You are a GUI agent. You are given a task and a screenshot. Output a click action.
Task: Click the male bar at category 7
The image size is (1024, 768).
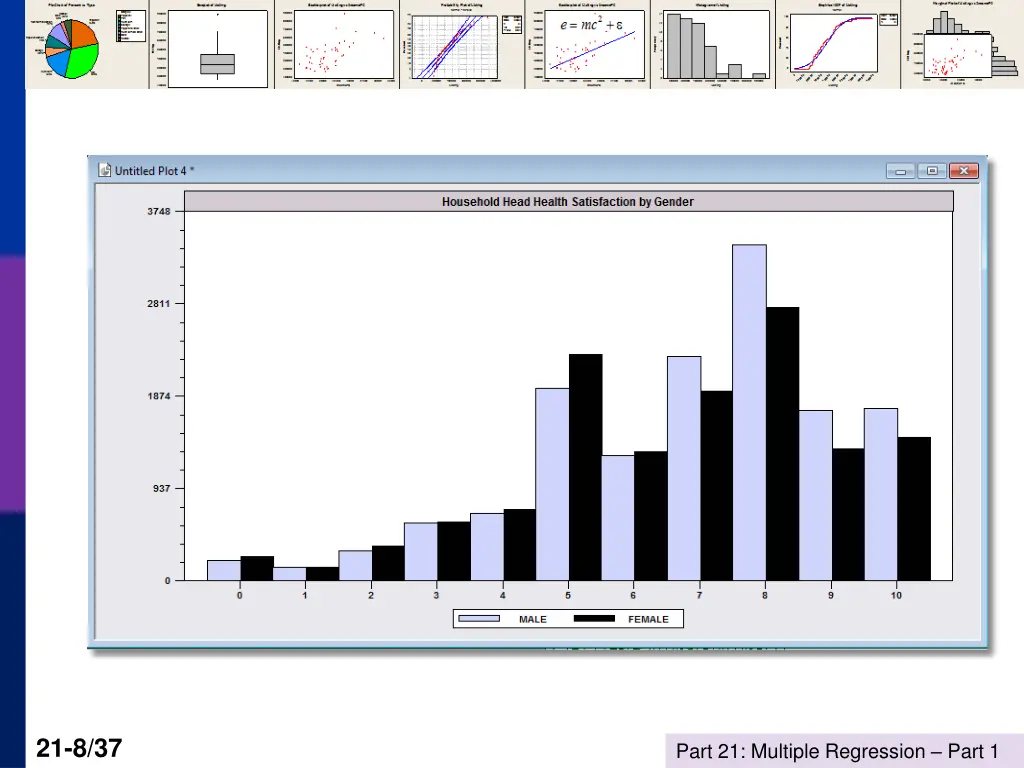tap(684, 468)
